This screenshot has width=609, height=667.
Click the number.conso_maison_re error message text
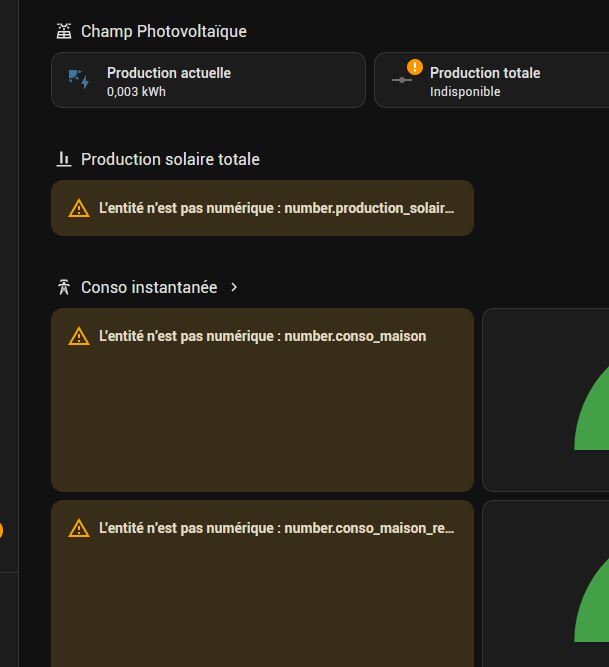click(x=276, y=528)
